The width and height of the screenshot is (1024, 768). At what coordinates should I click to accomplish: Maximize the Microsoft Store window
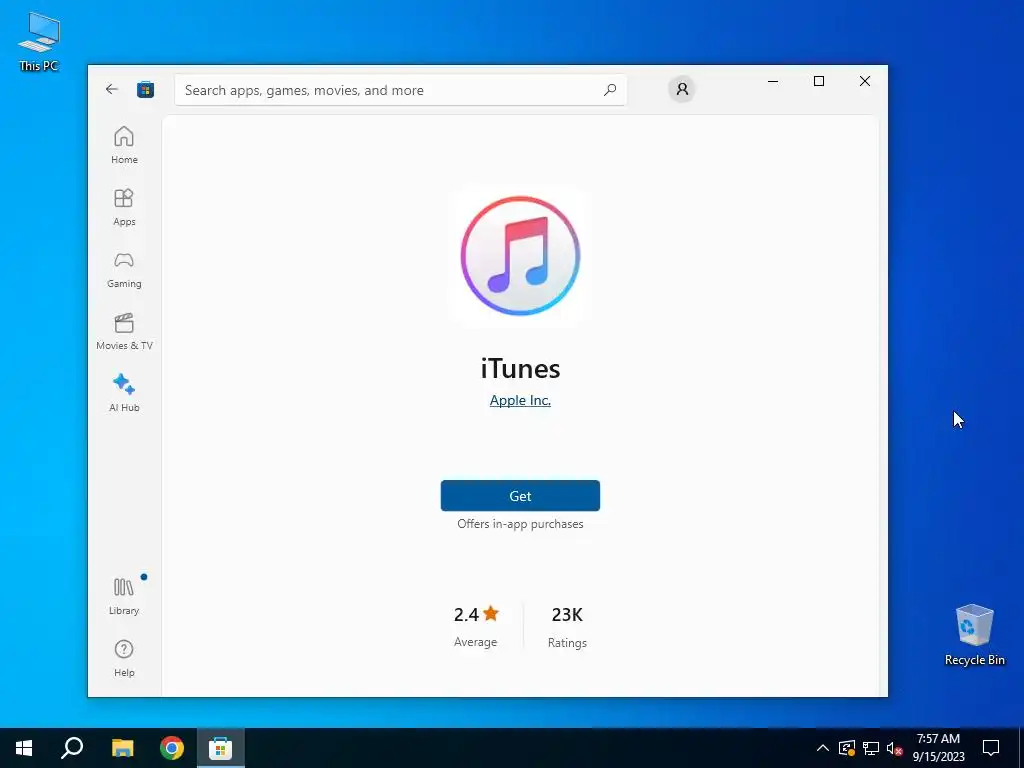[x=819, y=81]
